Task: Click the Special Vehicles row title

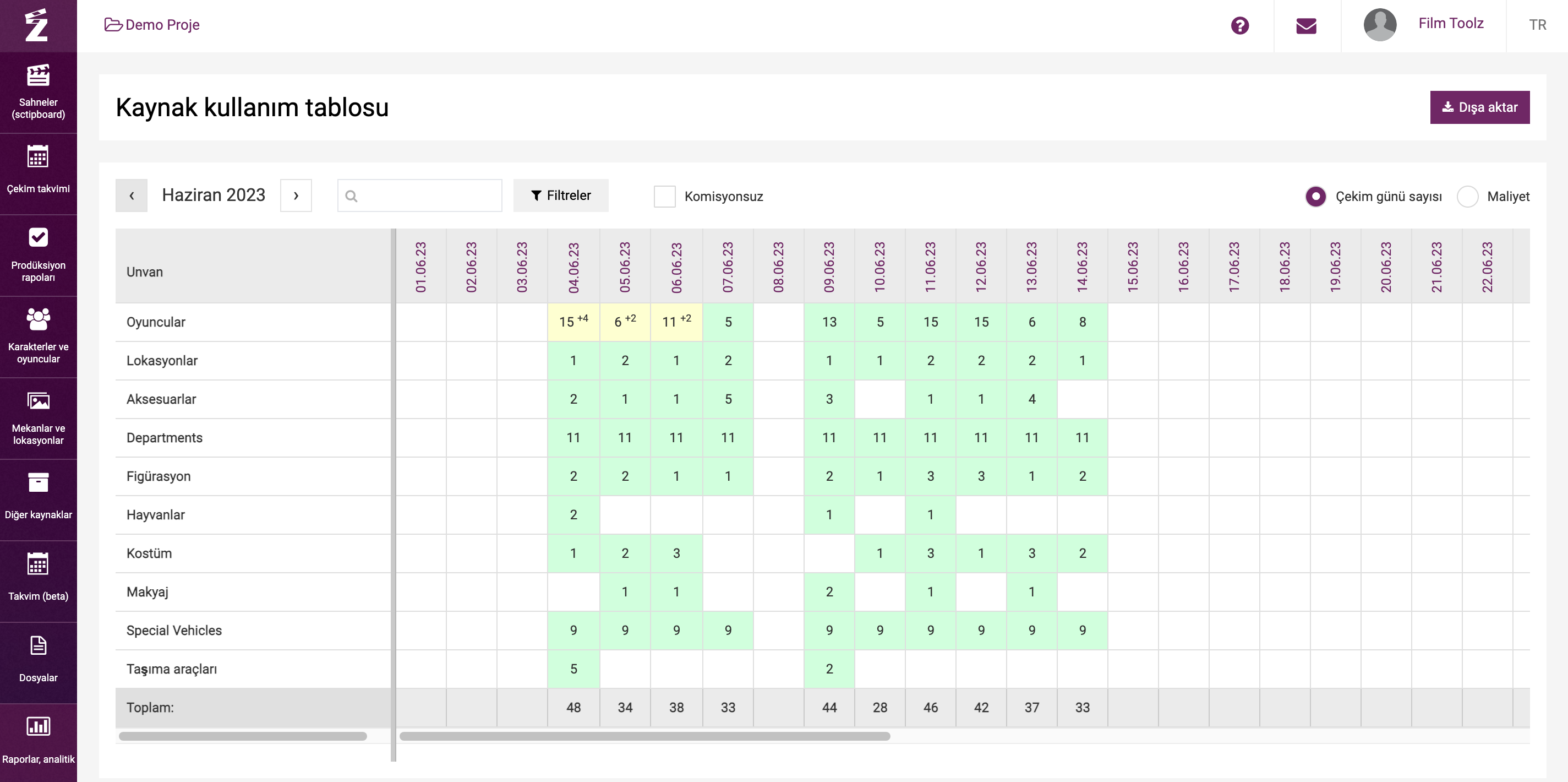Action: [174, 631]
